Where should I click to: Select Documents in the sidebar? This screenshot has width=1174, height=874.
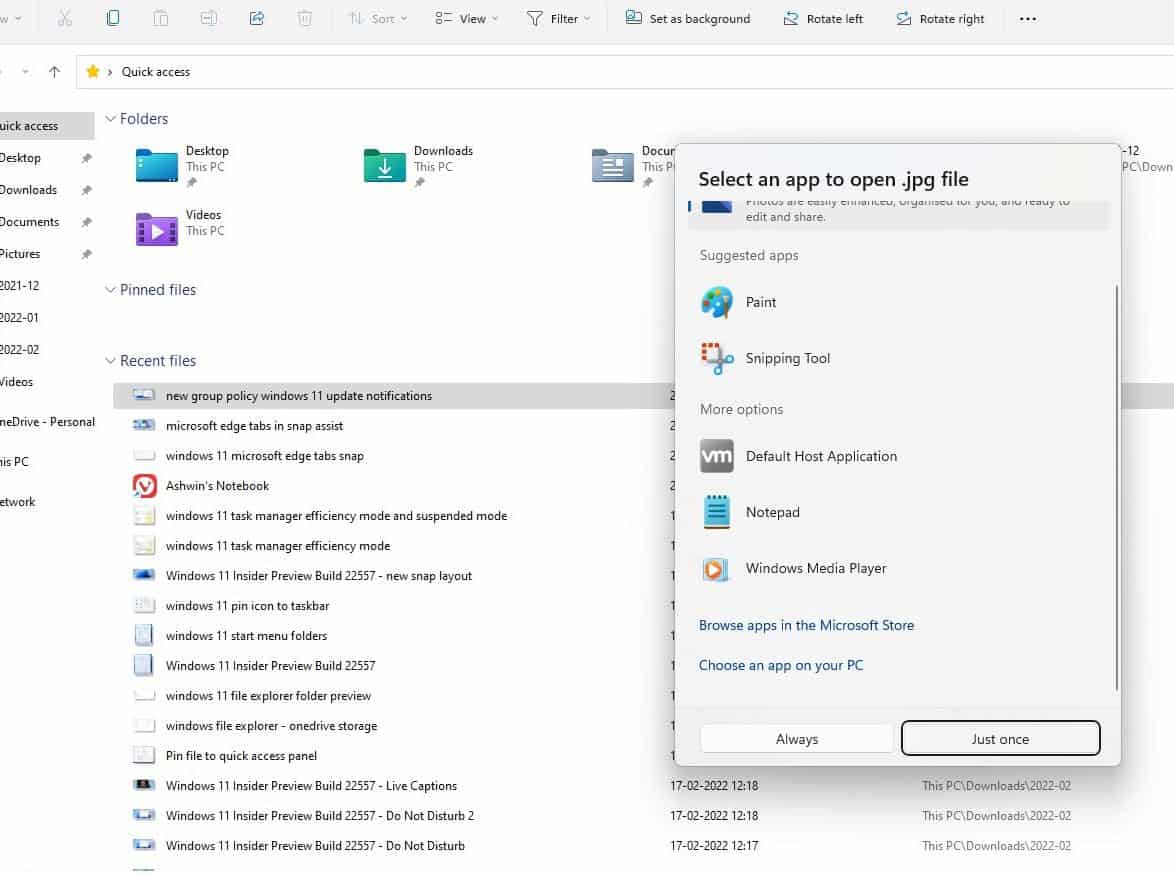pos(29,222)
